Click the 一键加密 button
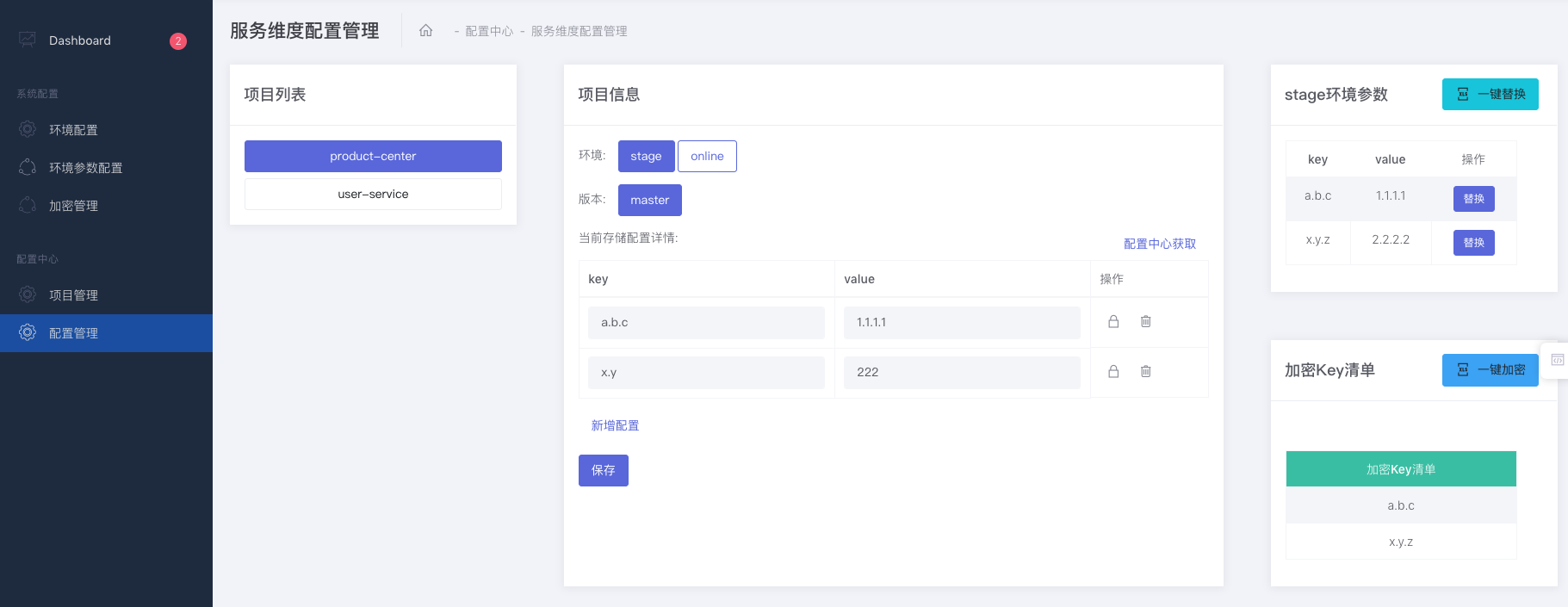 coord(1490,369)
